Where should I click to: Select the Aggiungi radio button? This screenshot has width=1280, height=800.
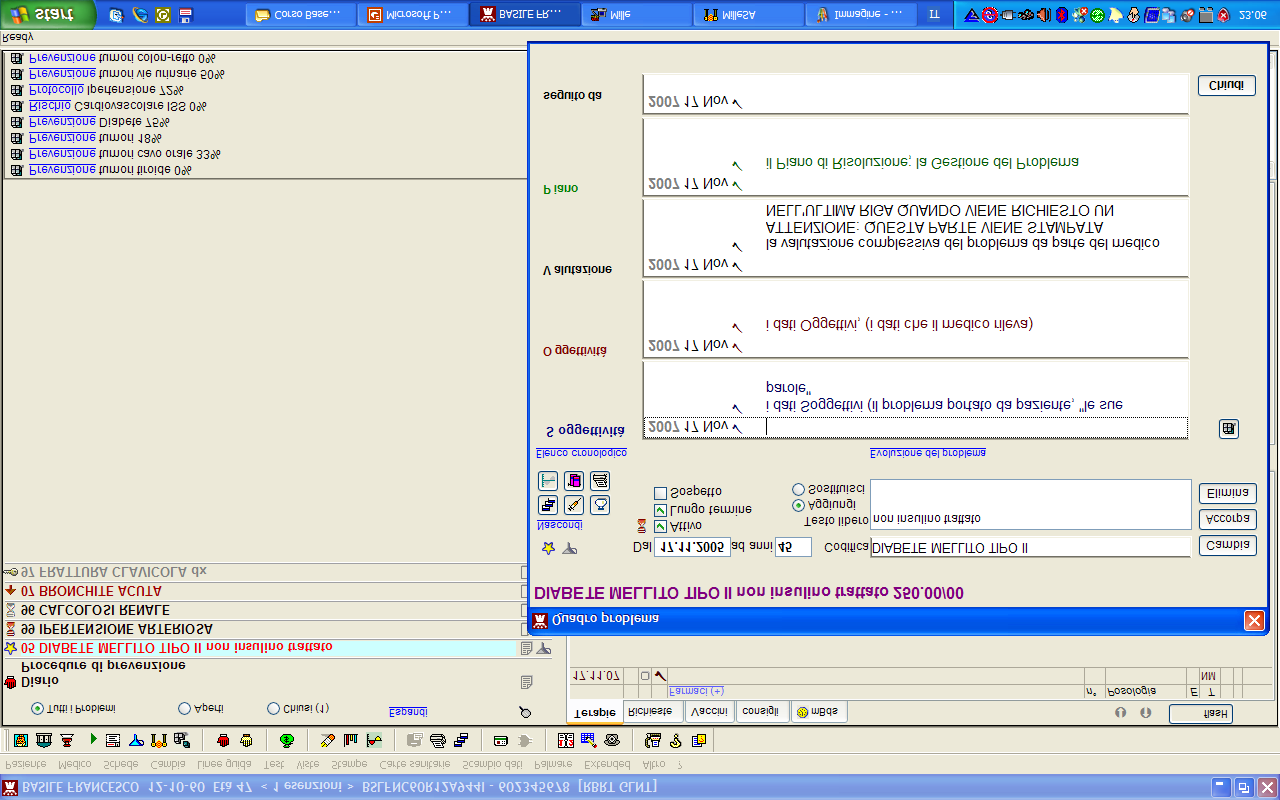click(x=798, y=506)
